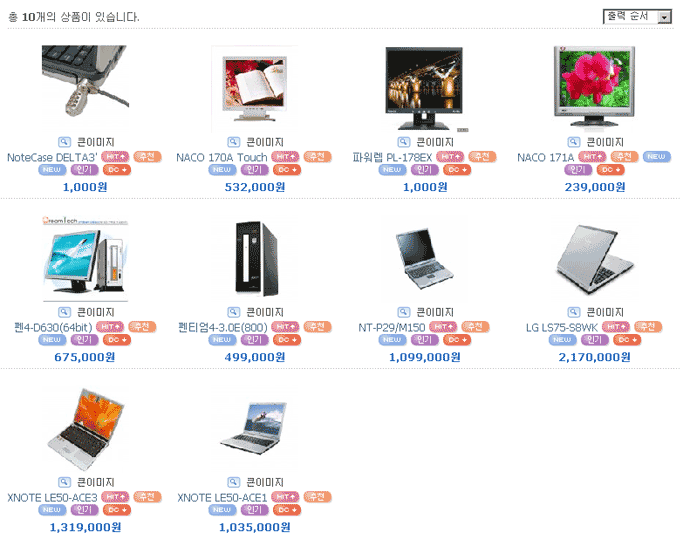
Task: Open the XNOTE LE50-ACE1 product name link
Action: [222, 498]
